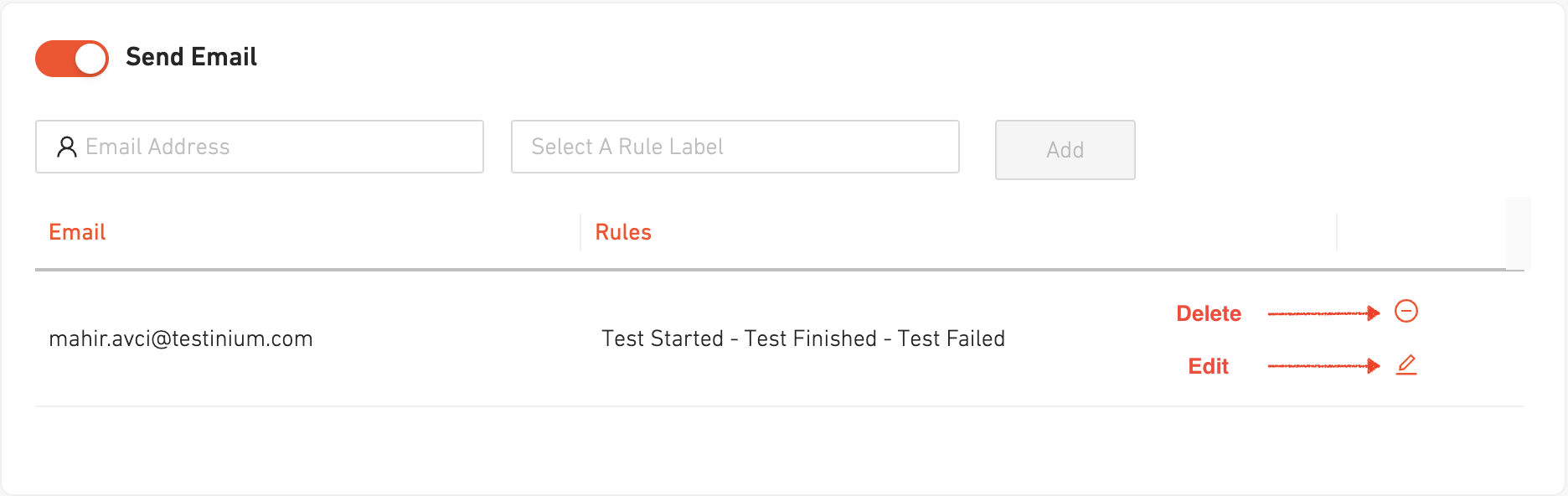1568x496 pixels.
Task: Click the red Edit label
Action: [x=1208, y=366]
